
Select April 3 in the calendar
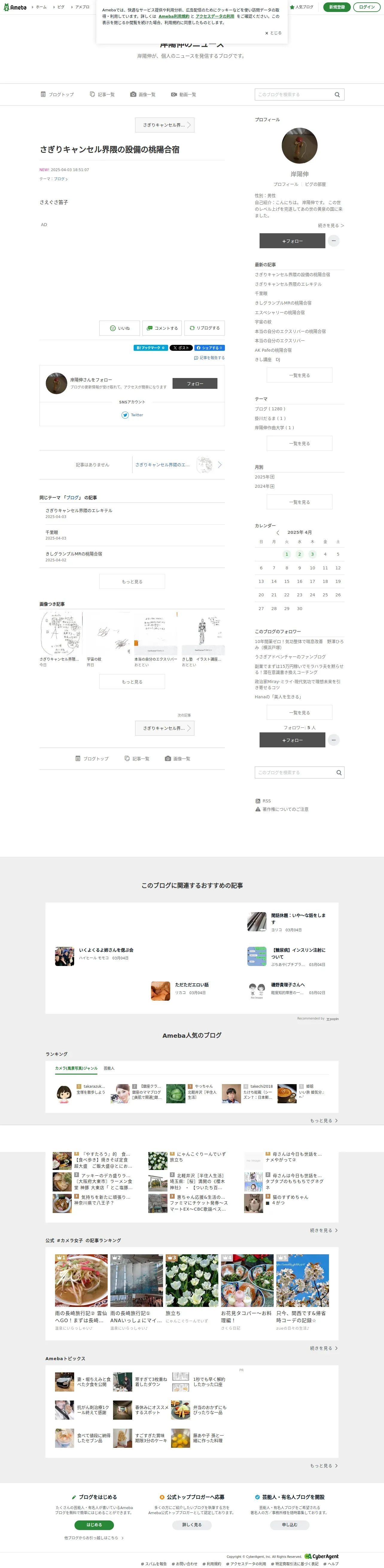(312, 554)
